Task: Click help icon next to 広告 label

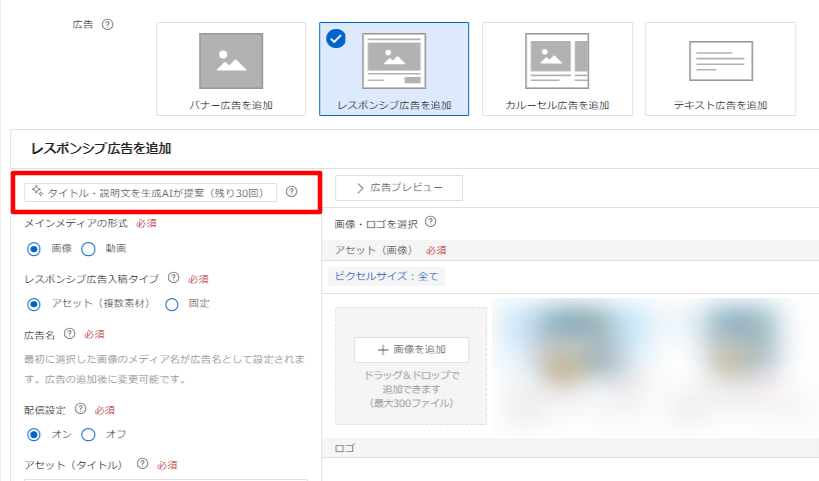Action: tap(107, 25)
